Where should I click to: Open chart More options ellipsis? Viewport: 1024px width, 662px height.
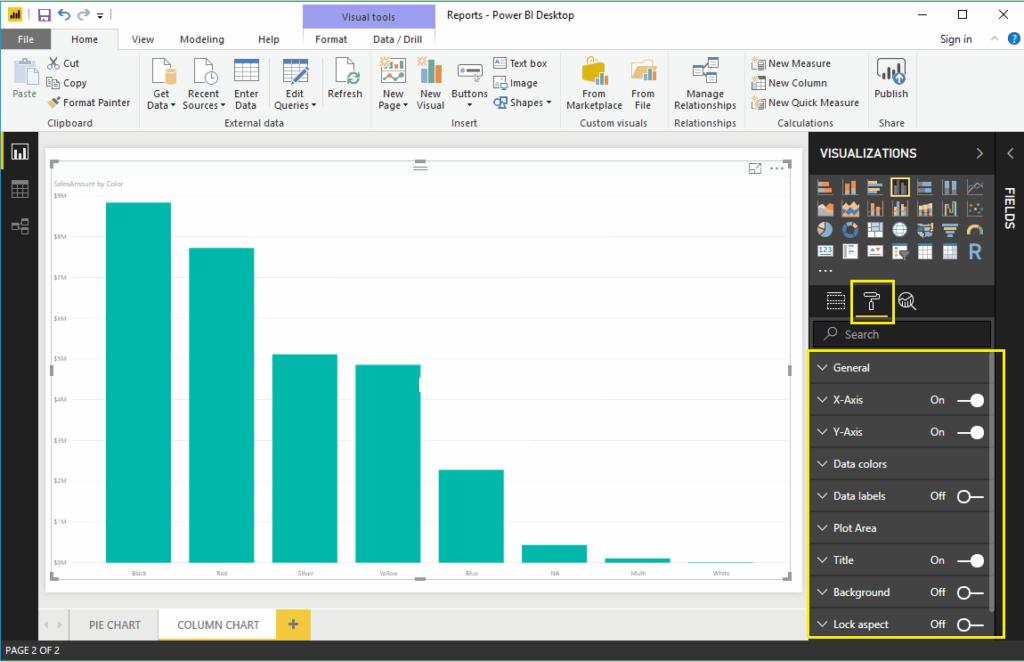coord(776,168)
